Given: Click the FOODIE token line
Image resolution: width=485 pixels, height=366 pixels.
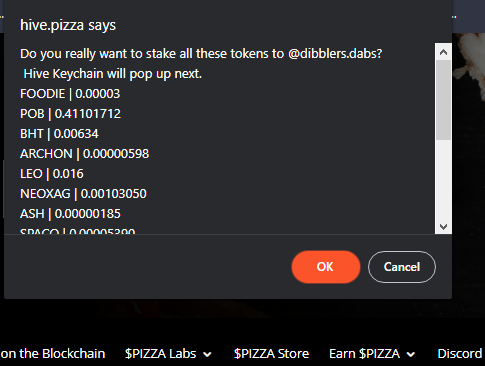Looking at the screenshot, I should [70, 94].
